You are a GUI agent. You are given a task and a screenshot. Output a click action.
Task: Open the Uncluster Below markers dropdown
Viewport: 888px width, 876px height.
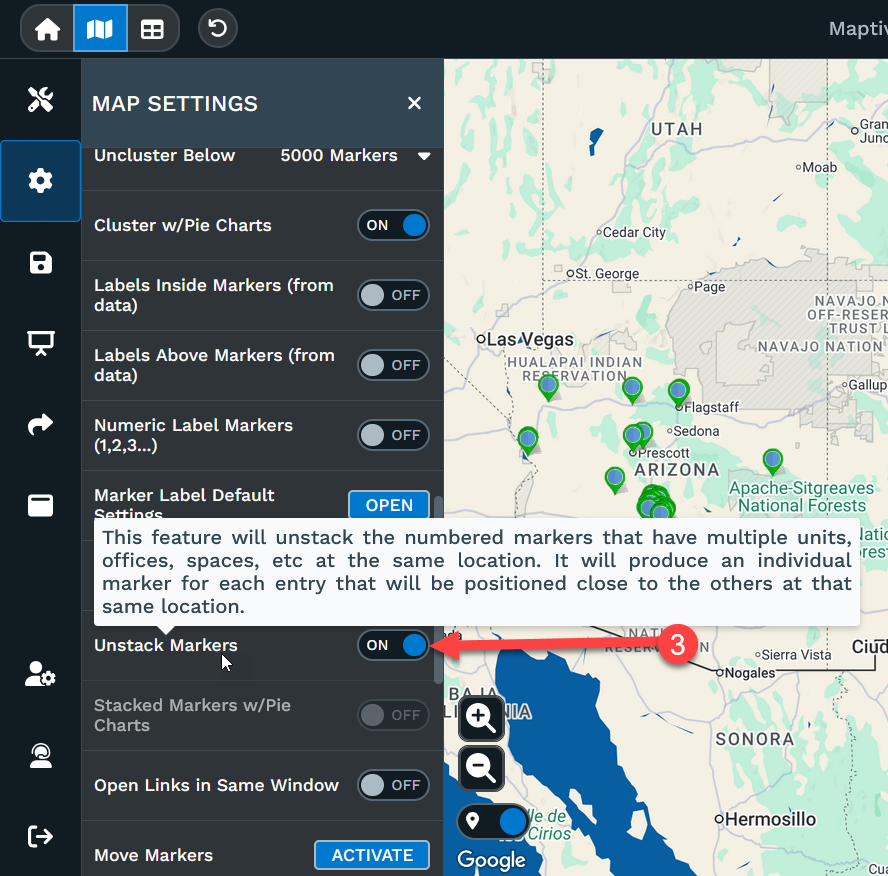356,155
